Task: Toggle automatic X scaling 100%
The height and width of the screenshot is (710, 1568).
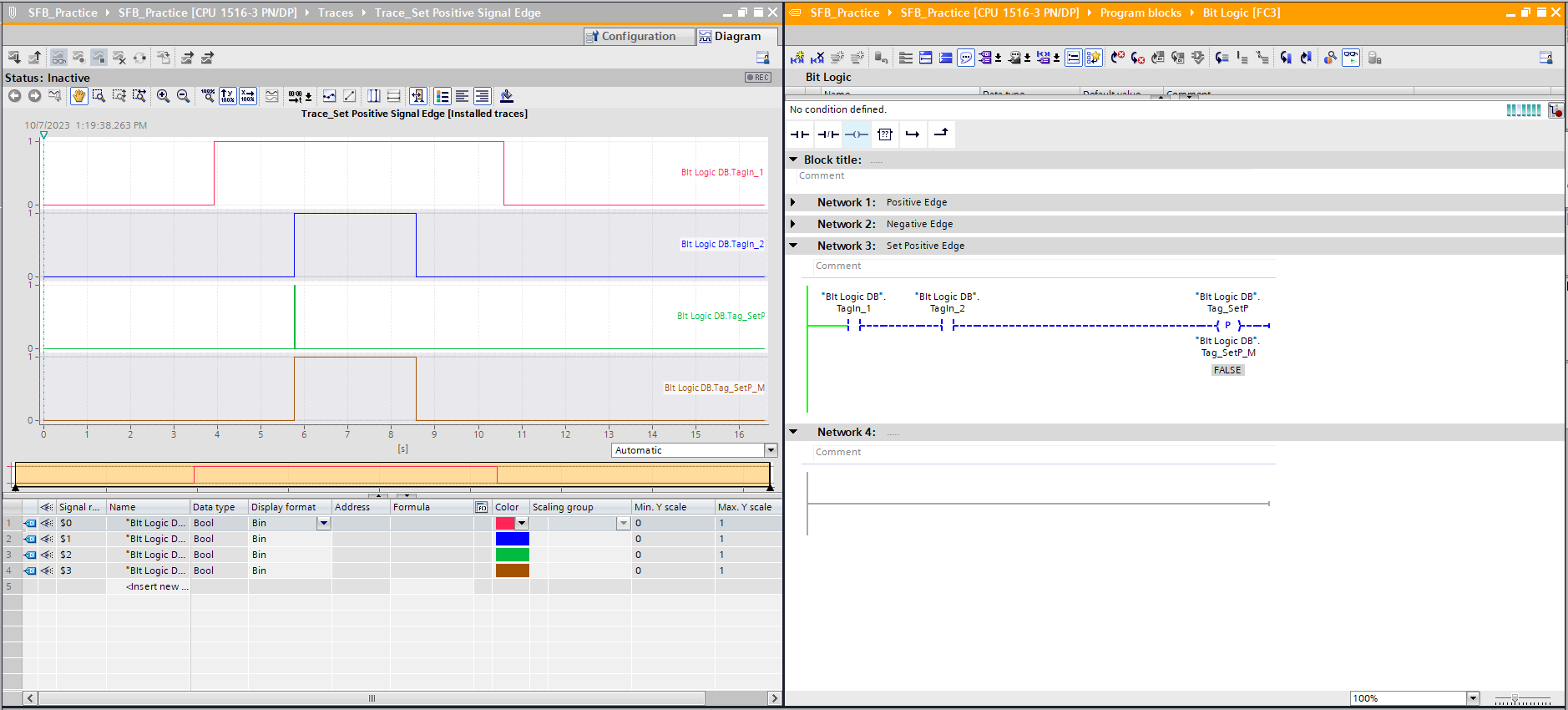Action: (248, 96)
